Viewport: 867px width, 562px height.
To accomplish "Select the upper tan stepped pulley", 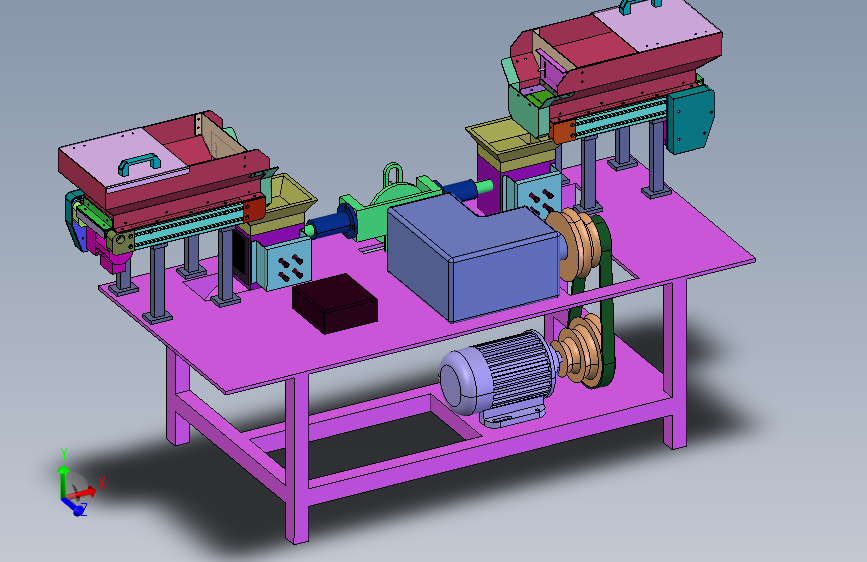I will click(x=574, y=243).
